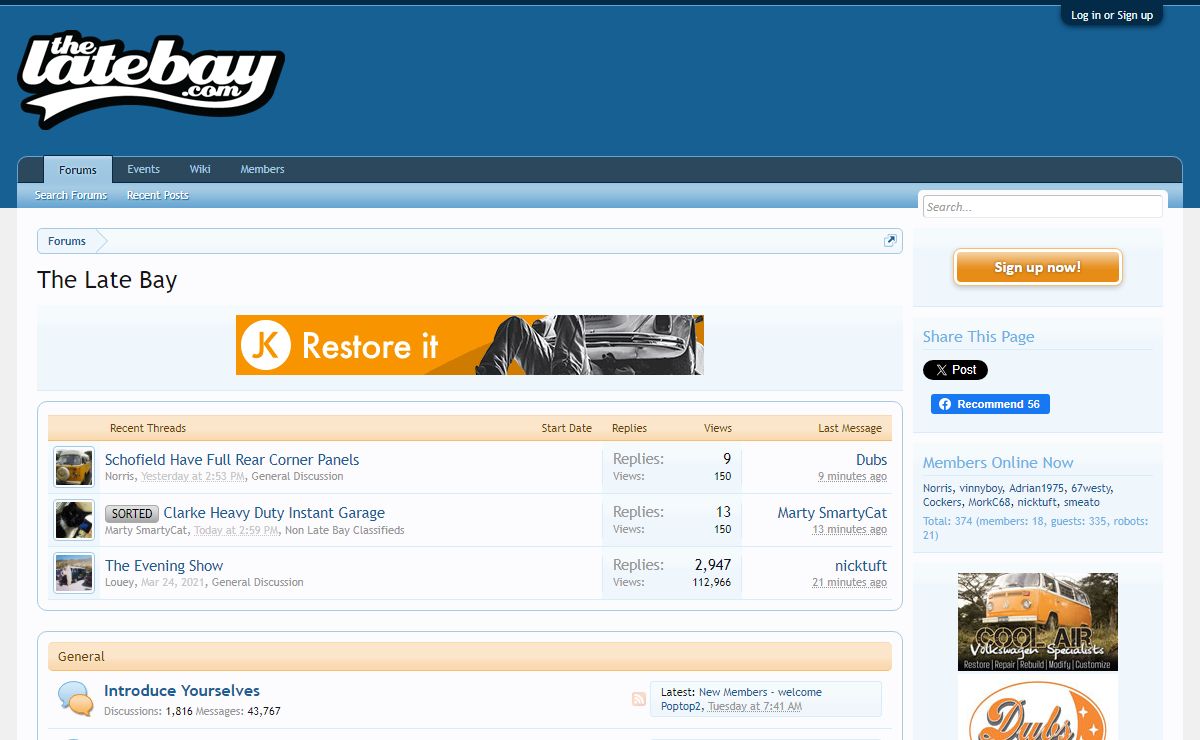Open Louey author link
The height and width of the screenshot is (740, 1200).
(x=120, y=583)
